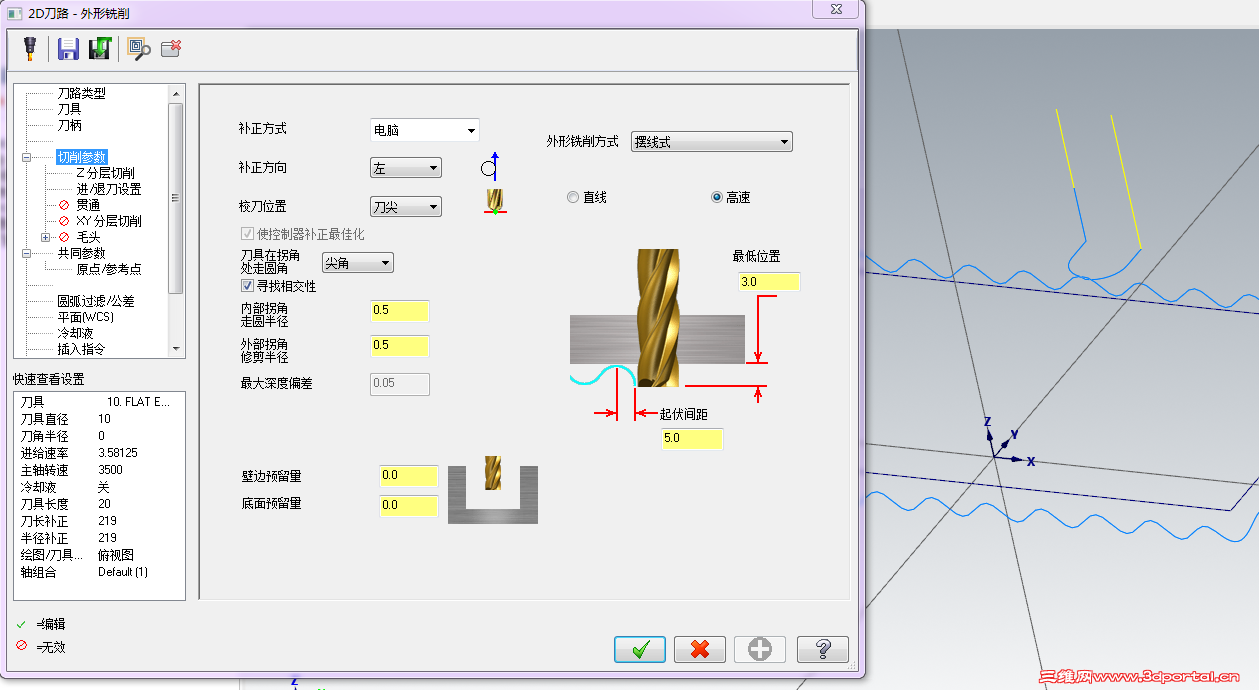
Task: Click the 主轴转速 value 3500
Action: (x=110, y=470)
